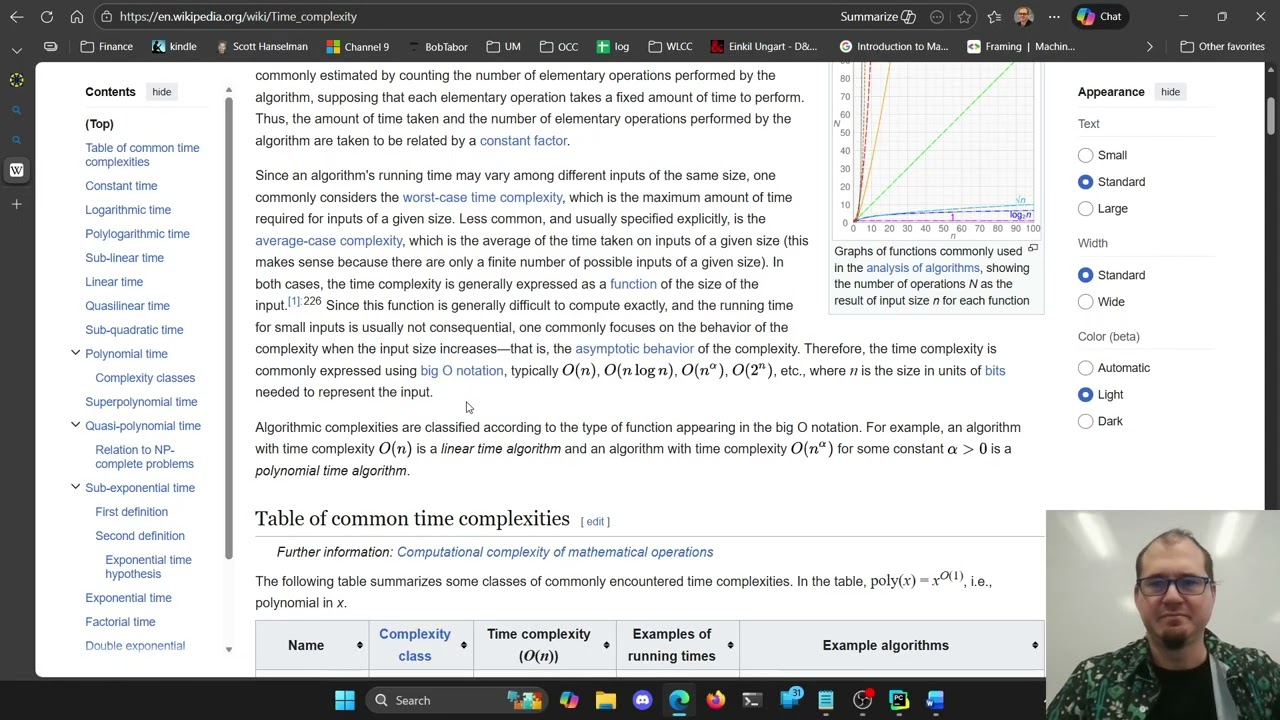Open the worst-case time complexity link
The width and height of the screenshot is (1280, 720).
482,197
